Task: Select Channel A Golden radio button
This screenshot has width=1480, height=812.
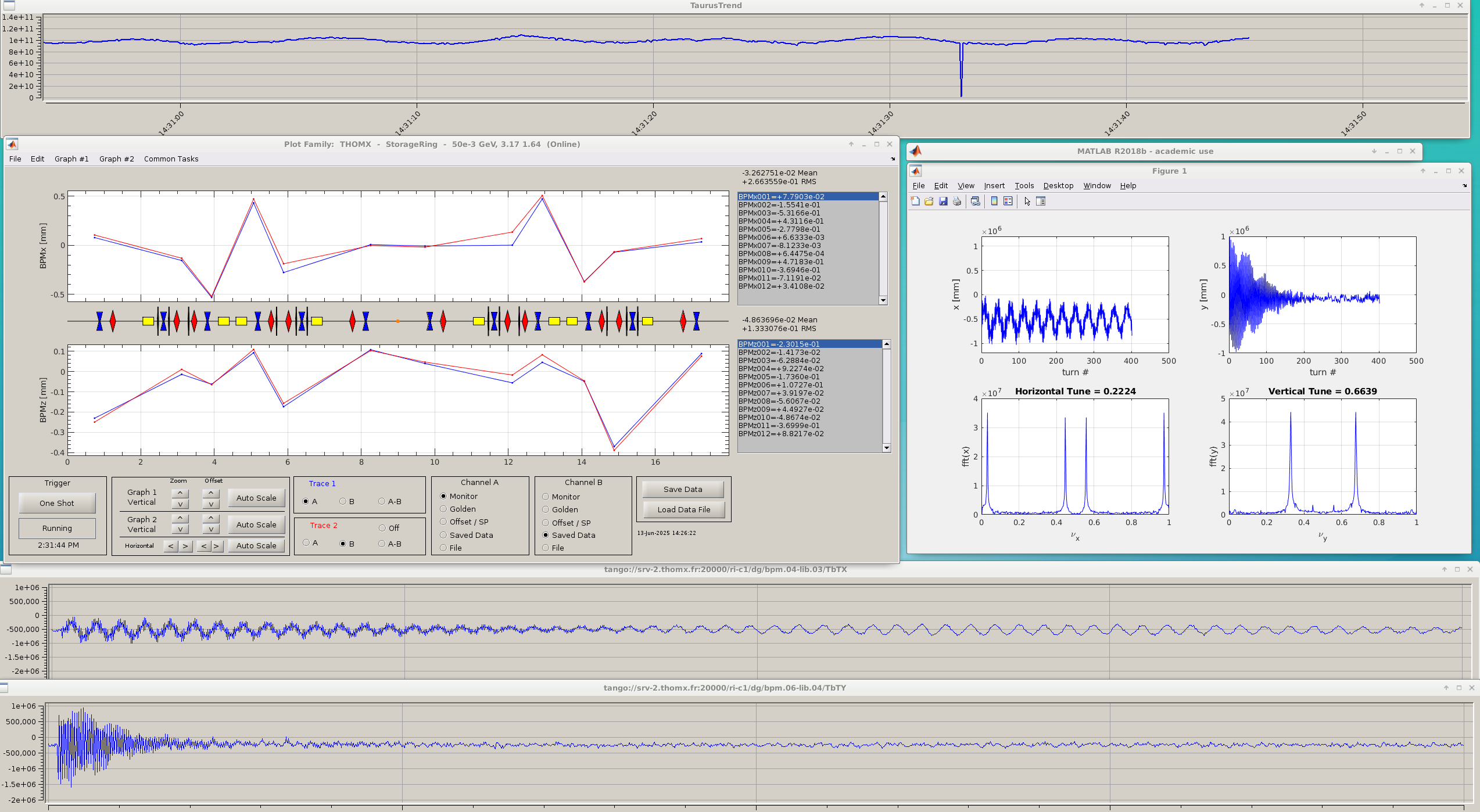Action: pyautogui.click(x=443, y=509)
